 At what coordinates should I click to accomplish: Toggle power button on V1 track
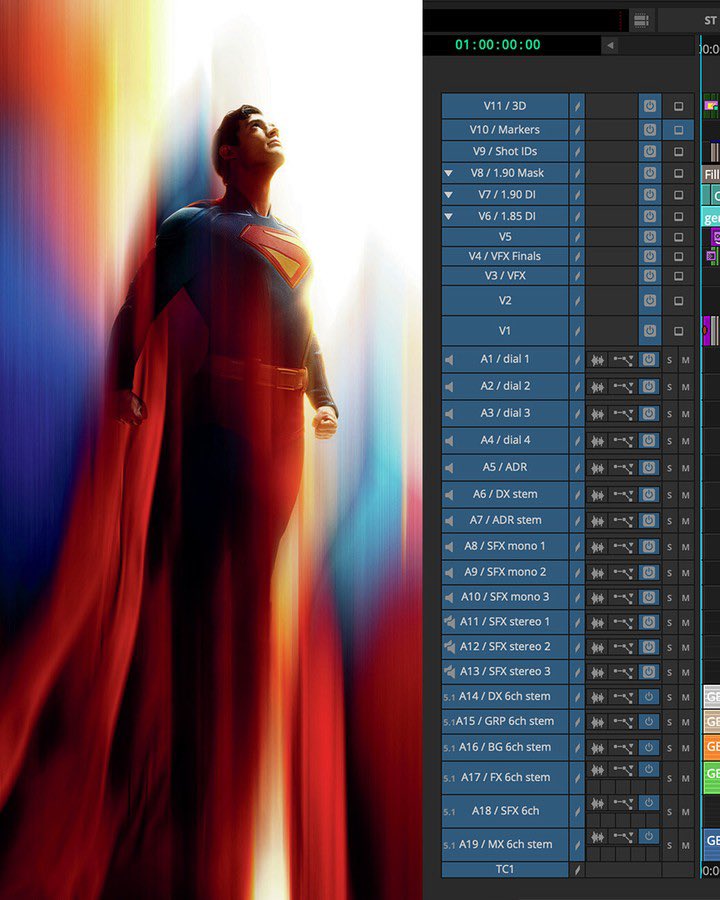(x=649, y=331)
